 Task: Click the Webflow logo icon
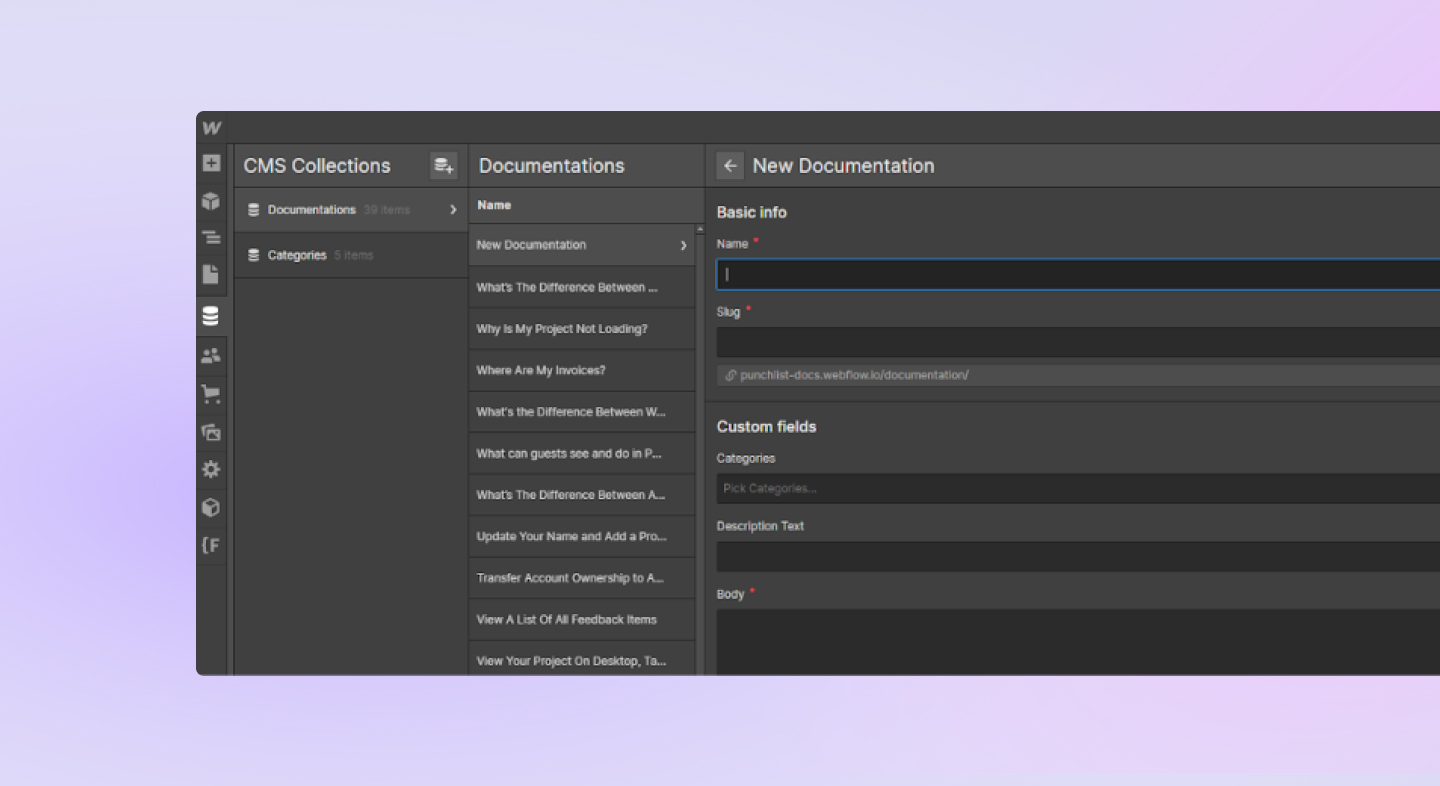coord(211,127)
